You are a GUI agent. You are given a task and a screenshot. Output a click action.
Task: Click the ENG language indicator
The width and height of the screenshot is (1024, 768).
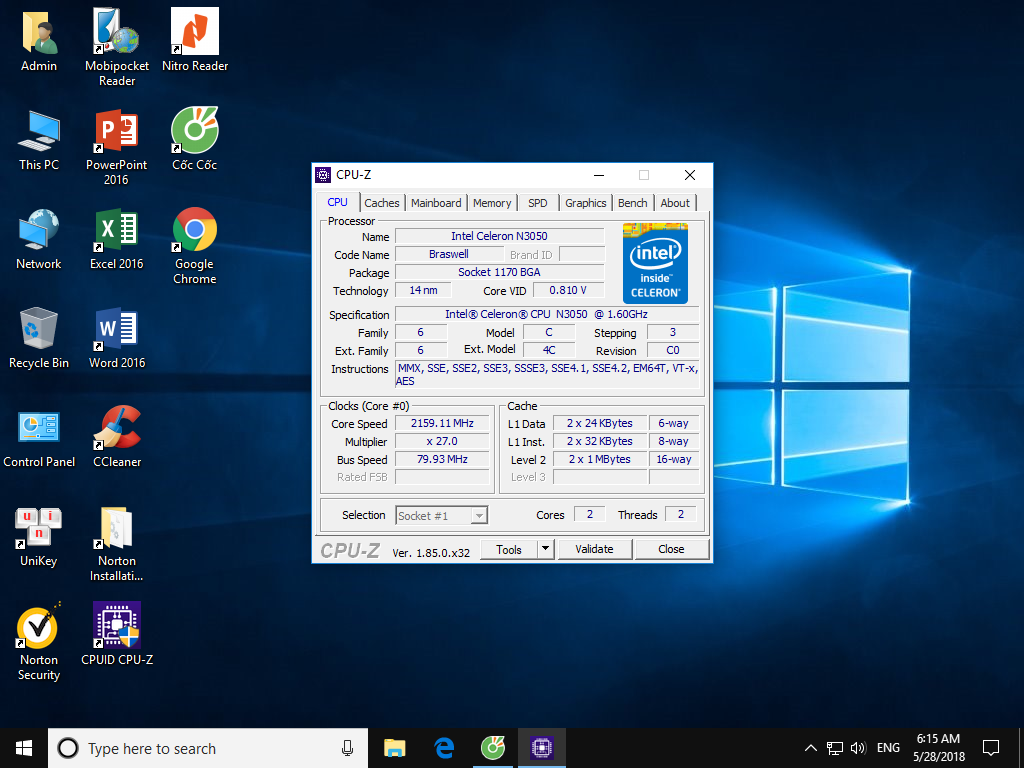888,748
